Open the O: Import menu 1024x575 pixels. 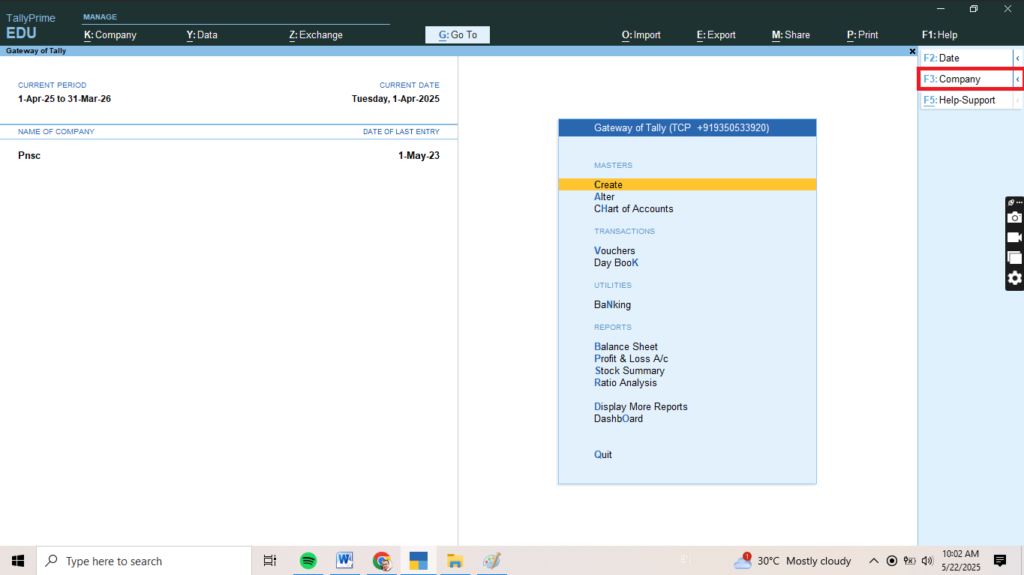641,35
